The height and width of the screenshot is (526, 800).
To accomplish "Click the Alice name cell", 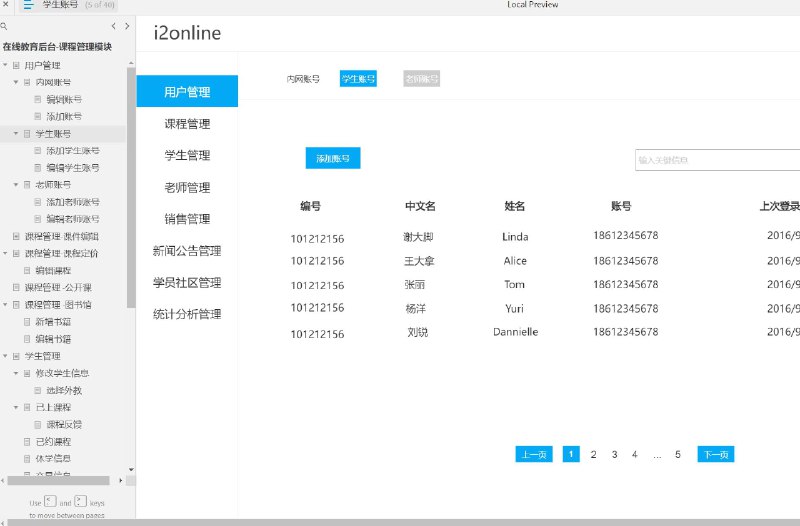I will [x=515, y=261].
